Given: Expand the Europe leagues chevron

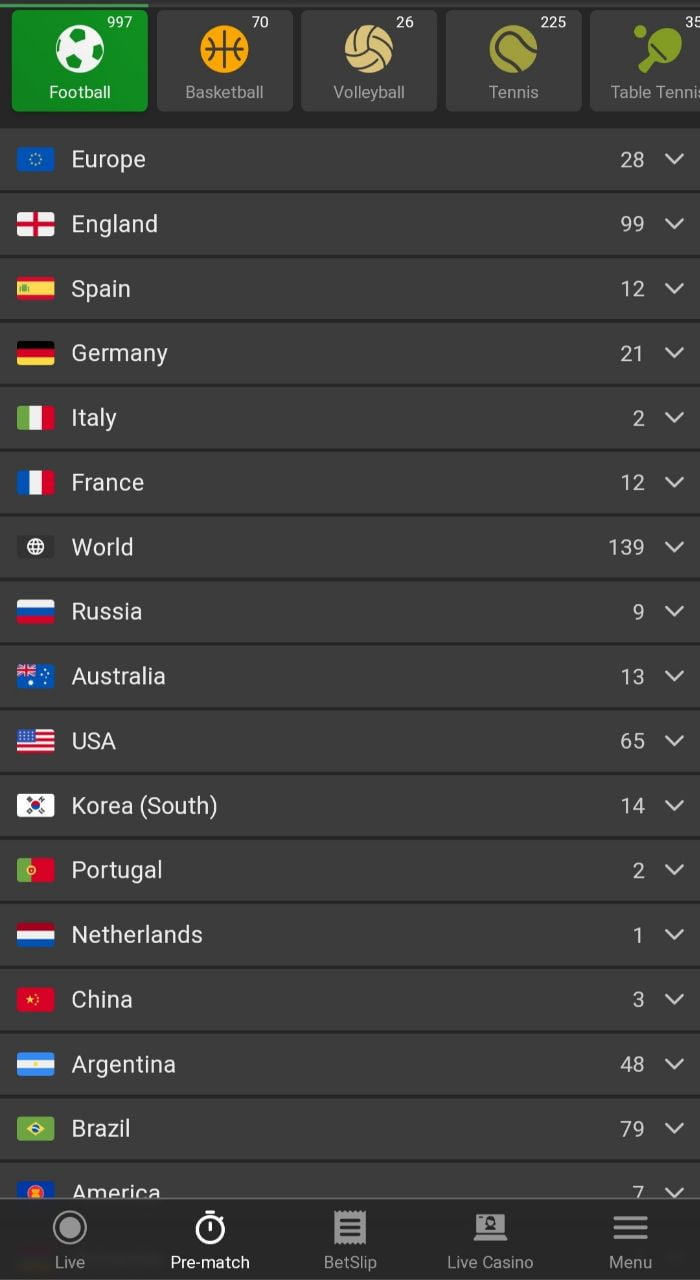Looking at the screenshot, I should click(674, 159).
